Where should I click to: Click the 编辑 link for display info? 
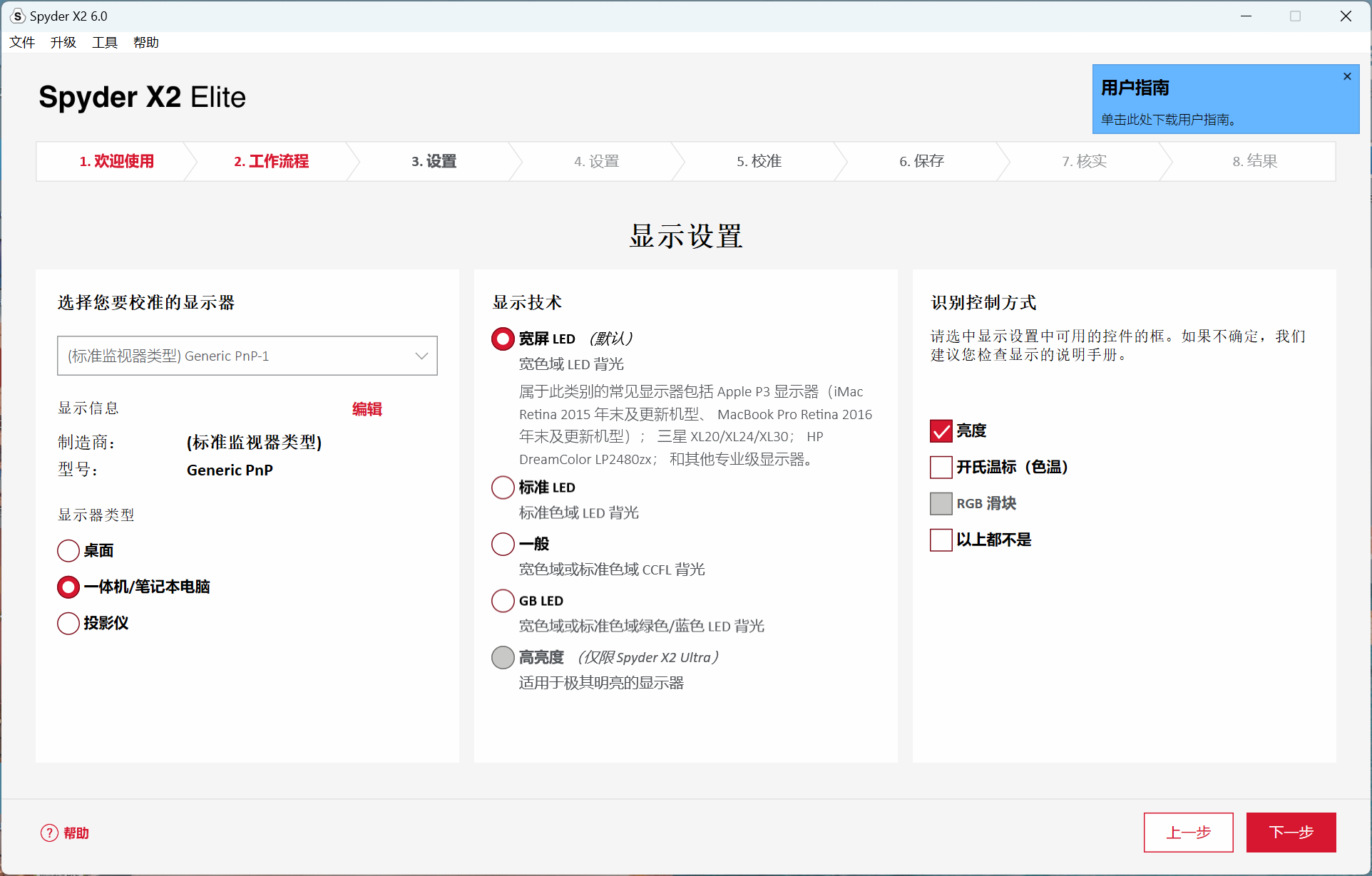(367, 409)
